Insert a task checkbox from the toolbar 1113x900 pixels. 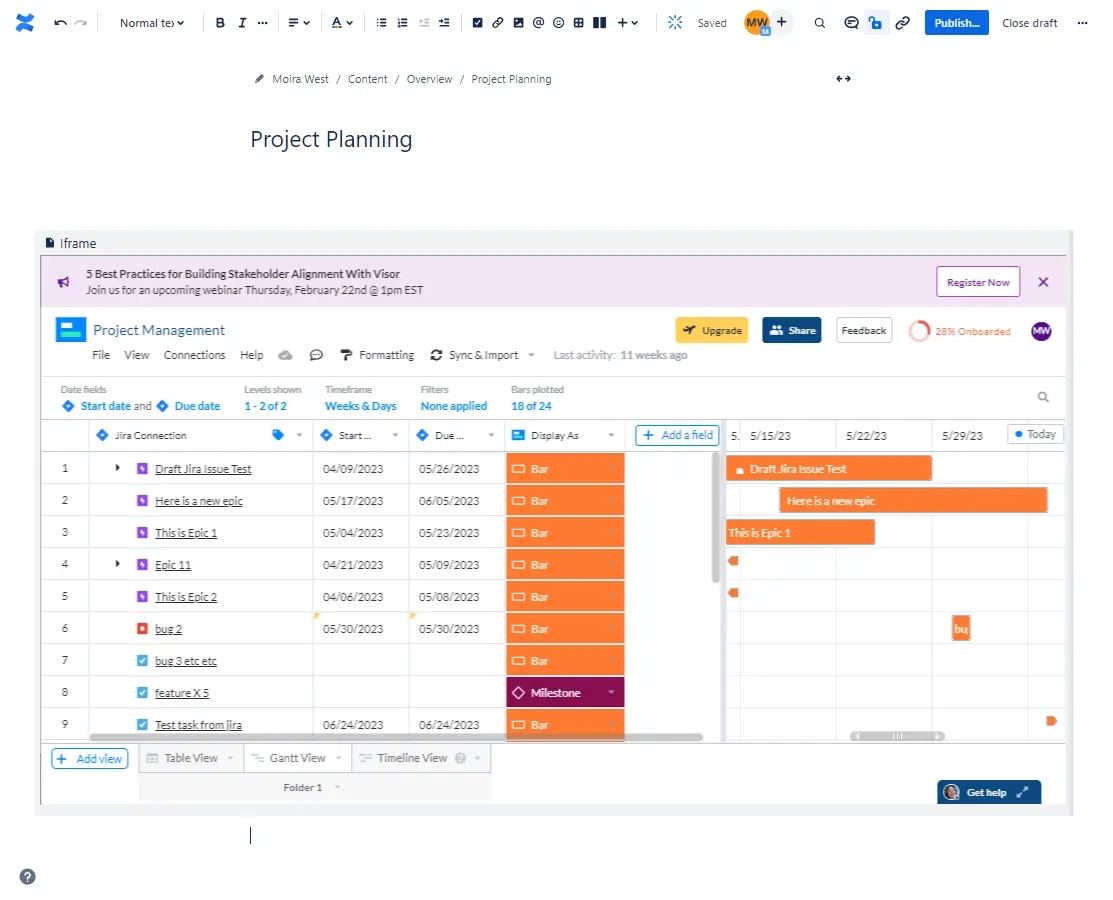click(x=478, y=22)
